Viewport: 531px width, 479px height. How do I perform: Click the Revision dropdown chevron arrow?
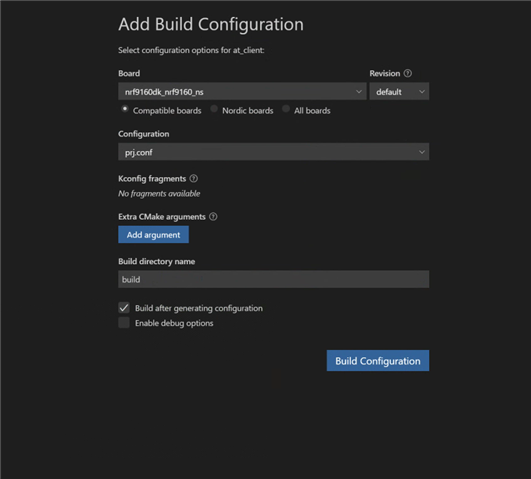pyautogui.click(x=422, y=91)
